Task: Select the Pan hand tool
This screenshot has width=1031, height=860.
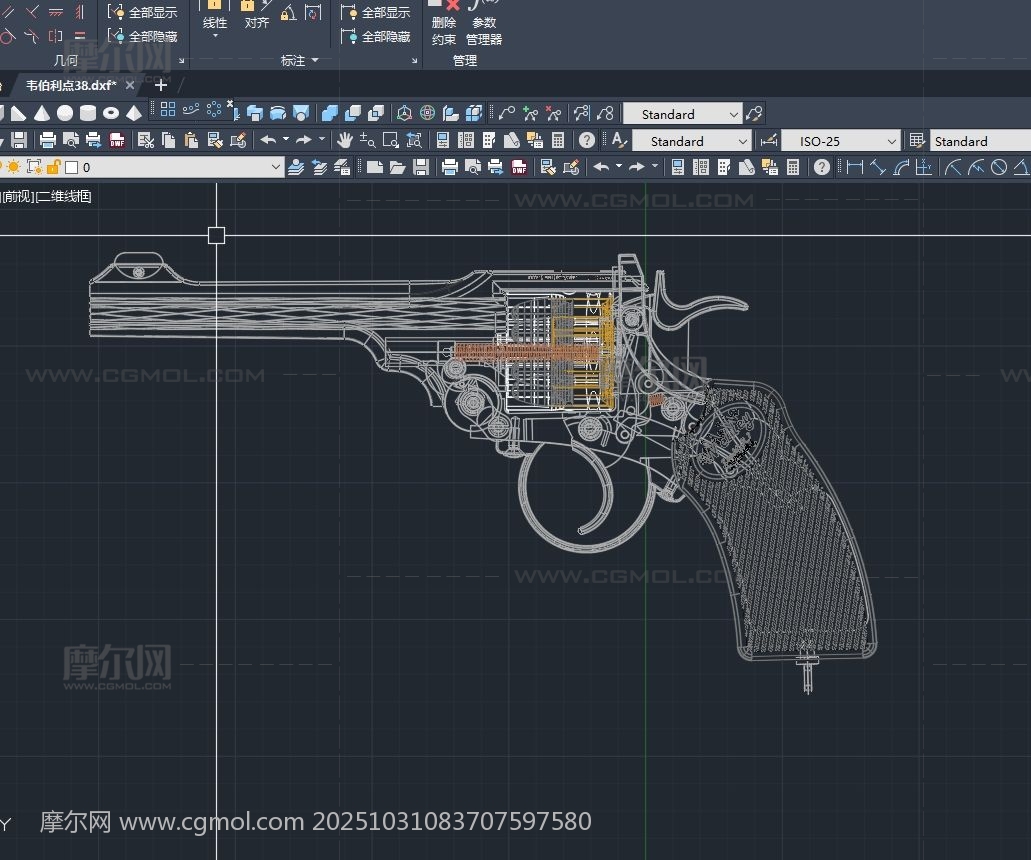Action: coord(345,140)
